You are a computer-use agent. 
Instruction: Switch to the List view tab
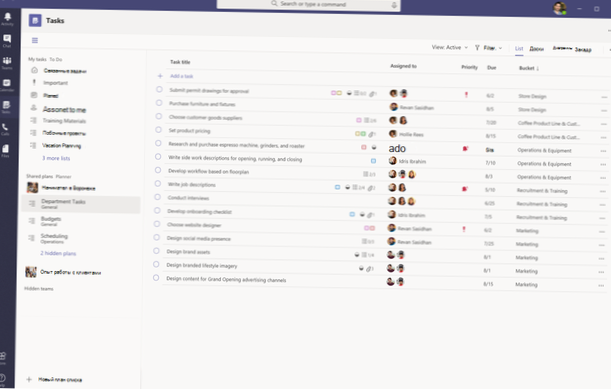519,49
